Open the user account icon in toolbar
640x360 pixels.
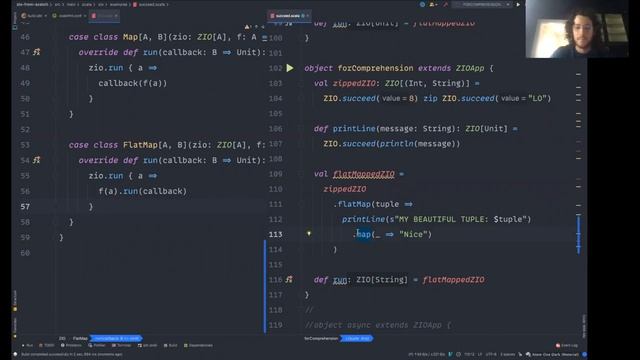click(432, 4)
